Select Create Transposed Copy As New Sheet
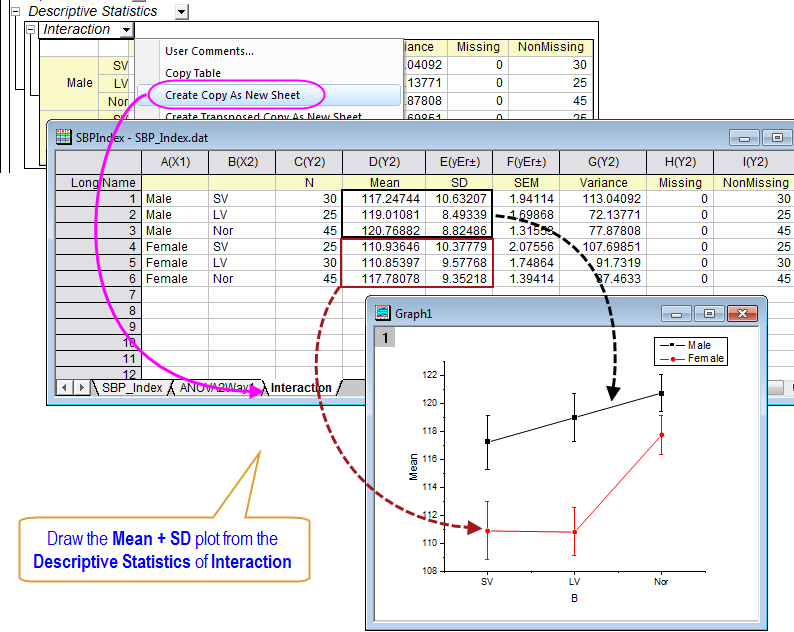794x632 pixels. pyautogui.click(x=263, y=116)
